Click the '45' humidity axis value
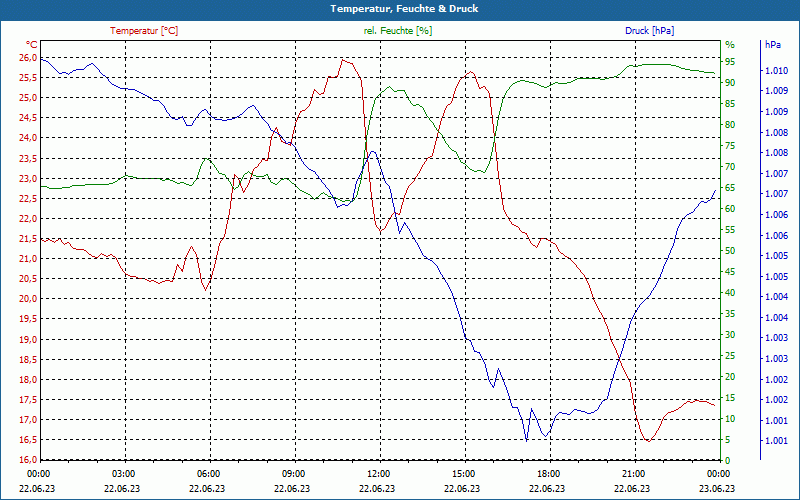The image size is (800, 500). pos(730,271)
